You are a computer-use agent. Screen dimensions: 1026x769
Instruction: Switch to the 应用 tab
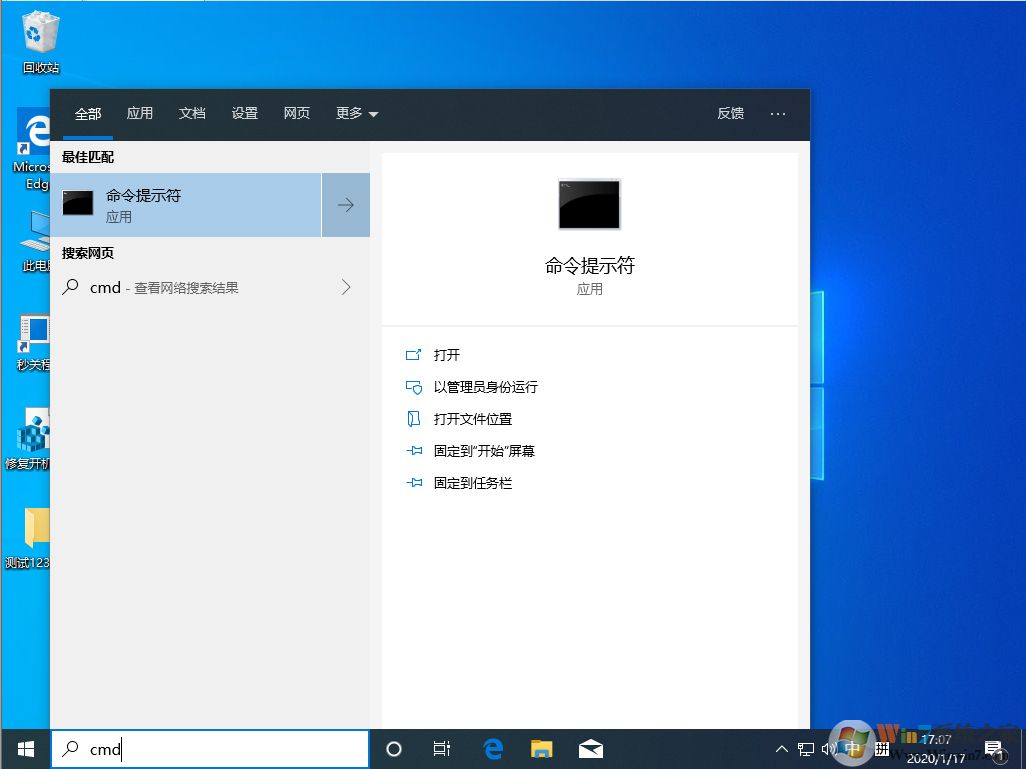[x=140, y=113]
